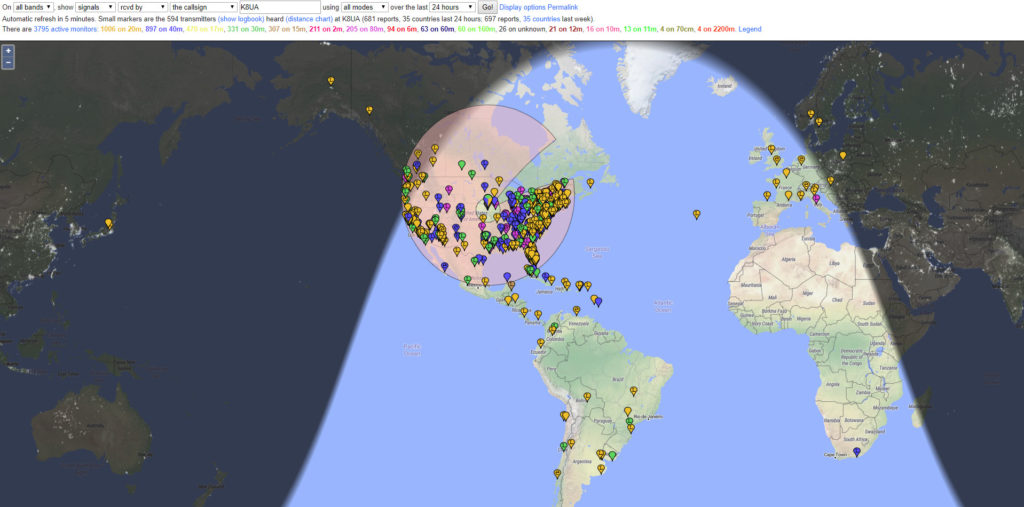Click the orange marker in western Spain
The image size is (1024, 507).
pos(767,195)
